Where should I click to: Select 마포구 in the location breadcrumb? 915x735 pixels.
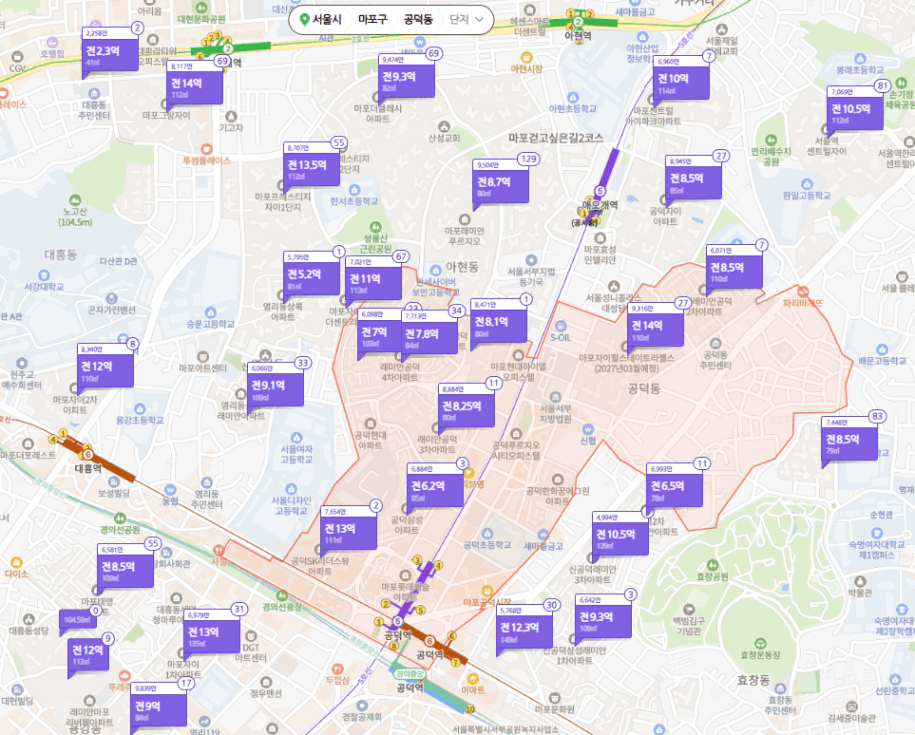tap(372, 20)
